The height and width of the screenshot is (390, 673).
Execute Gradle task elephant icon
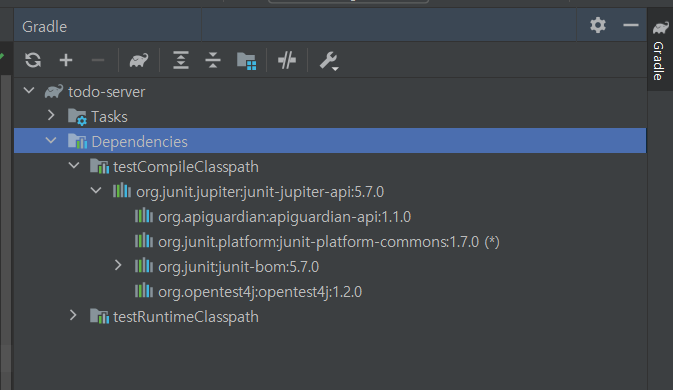pos(139,60)
